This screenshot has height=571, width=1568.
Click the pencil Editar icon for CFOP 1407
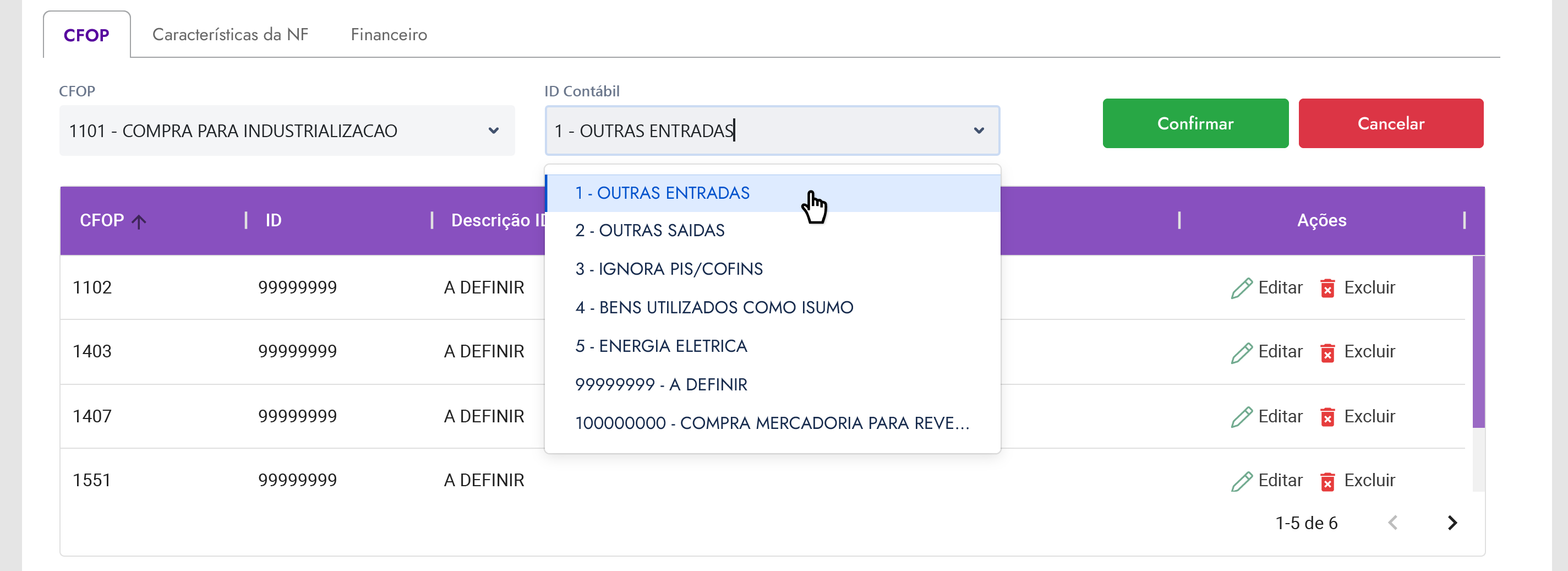[1241, 417]
